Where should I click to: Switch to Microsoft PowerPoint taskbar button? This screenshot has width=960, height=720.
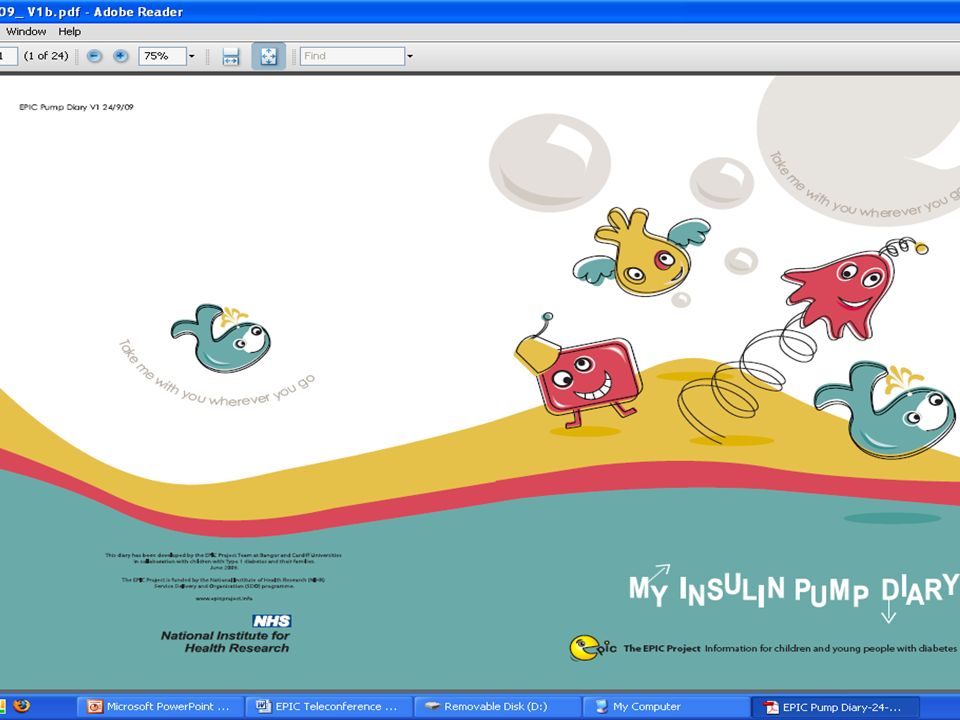(x=160, y=707)
